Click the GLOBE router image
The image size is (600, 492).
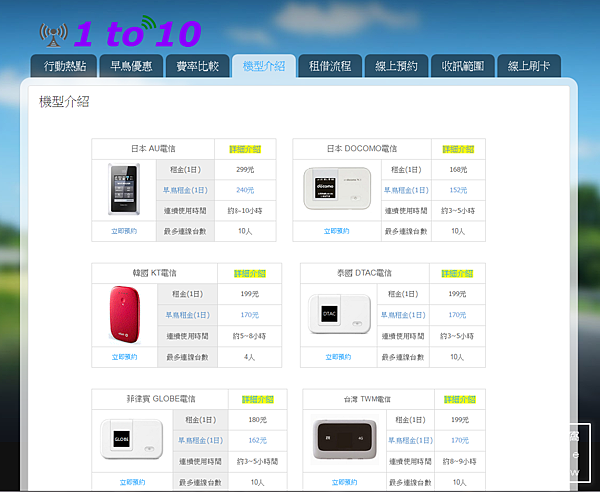point(132,439)
